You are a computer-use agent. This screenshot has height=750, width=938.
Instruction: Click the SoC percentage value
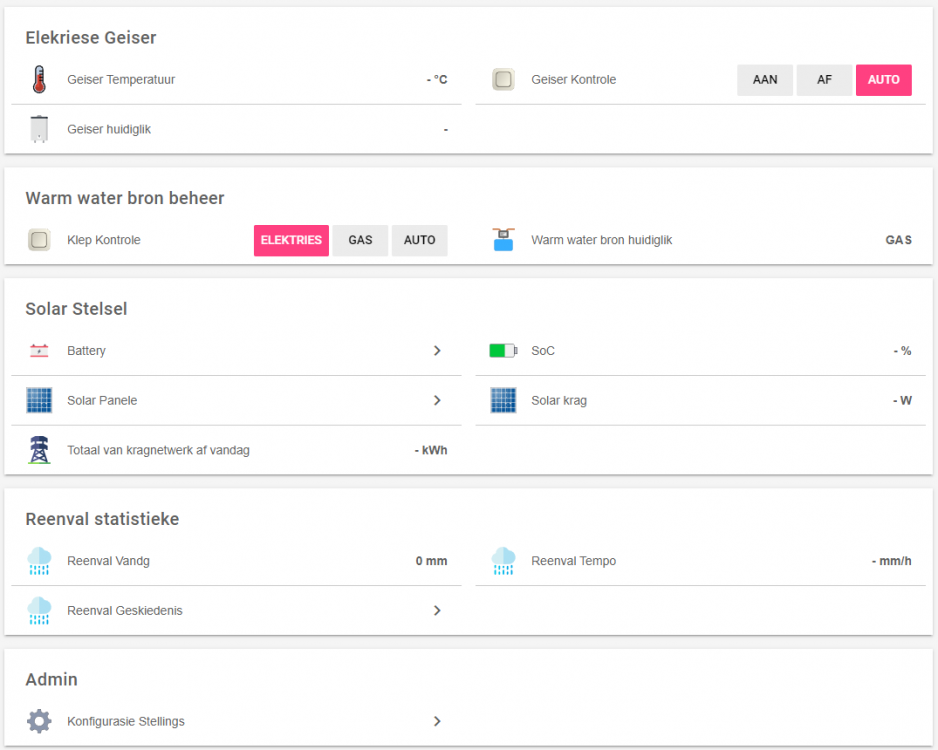click(903, 350)
